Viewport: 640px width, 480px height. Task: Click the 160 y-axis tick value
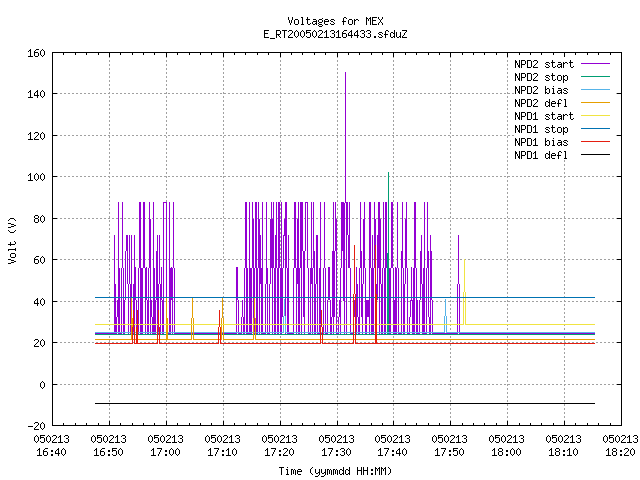[x=36, y=53]
